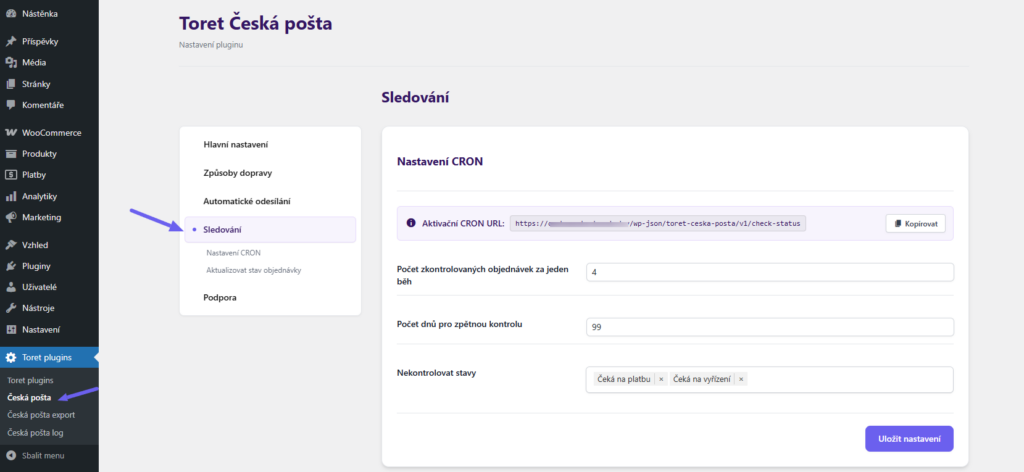The image size is (1024, 472).
Task: Click the Platby dollar icon
Action: click(10, 175)
